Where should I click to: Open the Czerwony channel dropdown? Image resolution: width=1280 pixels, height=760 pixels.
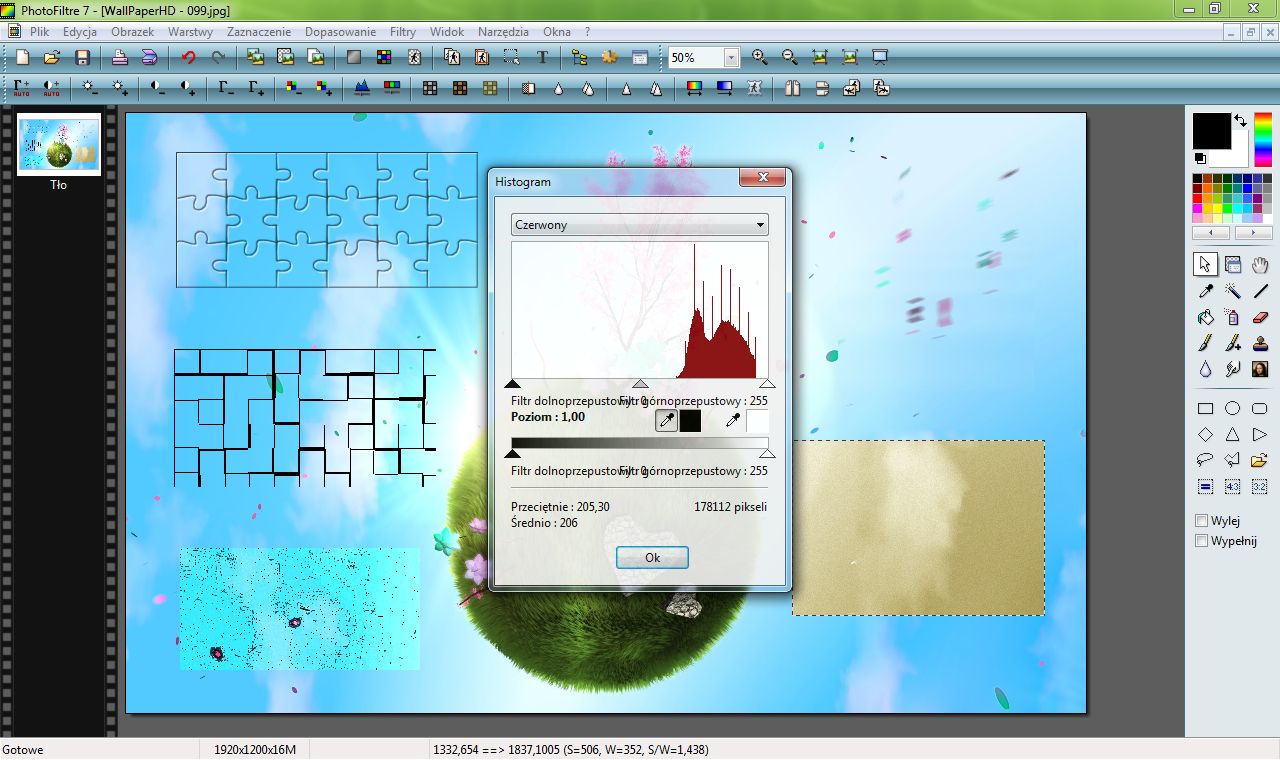639,225
